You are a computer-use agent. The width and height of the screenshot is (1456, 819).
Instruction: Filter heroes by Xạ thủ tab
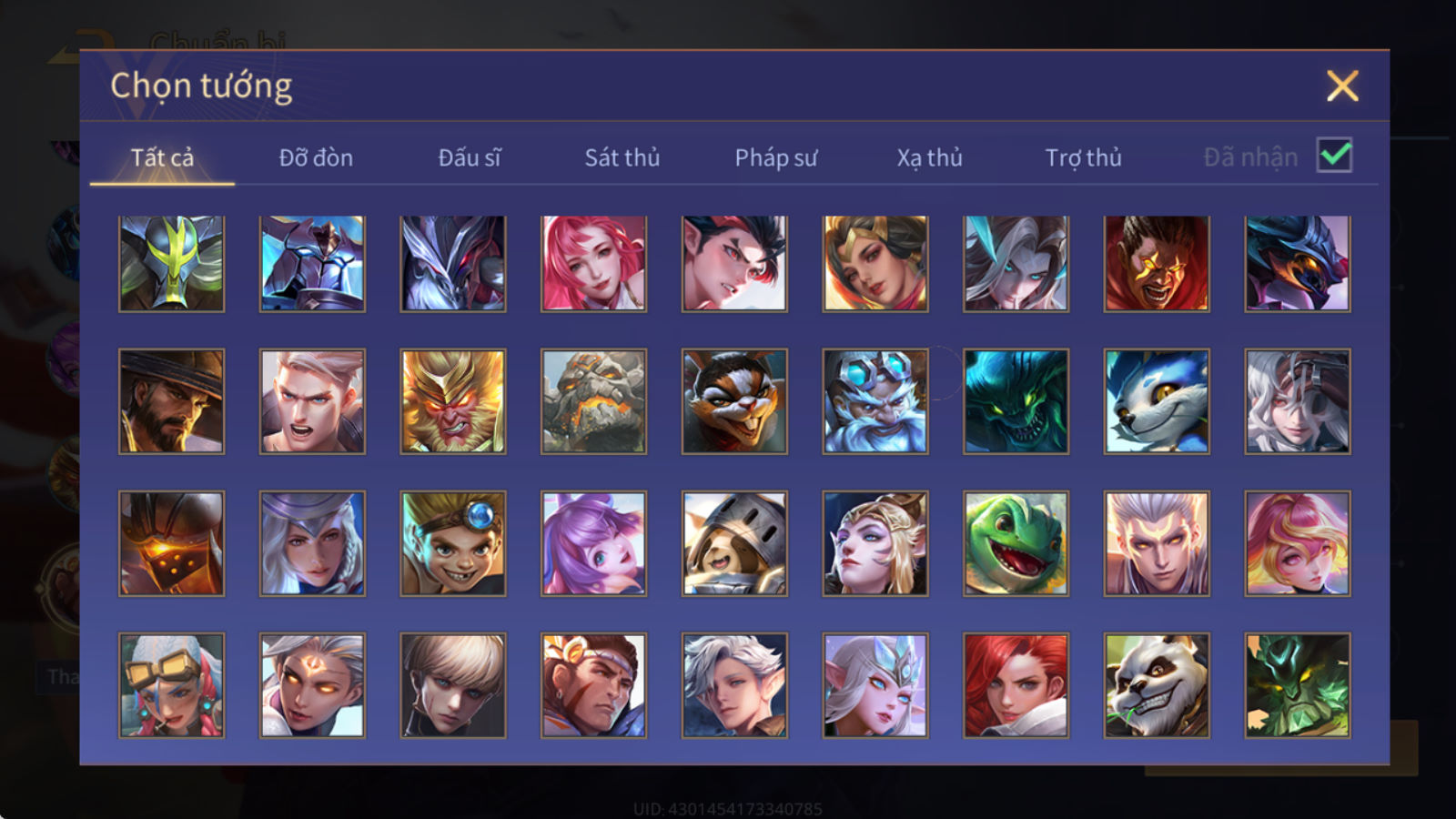point(929,157)
